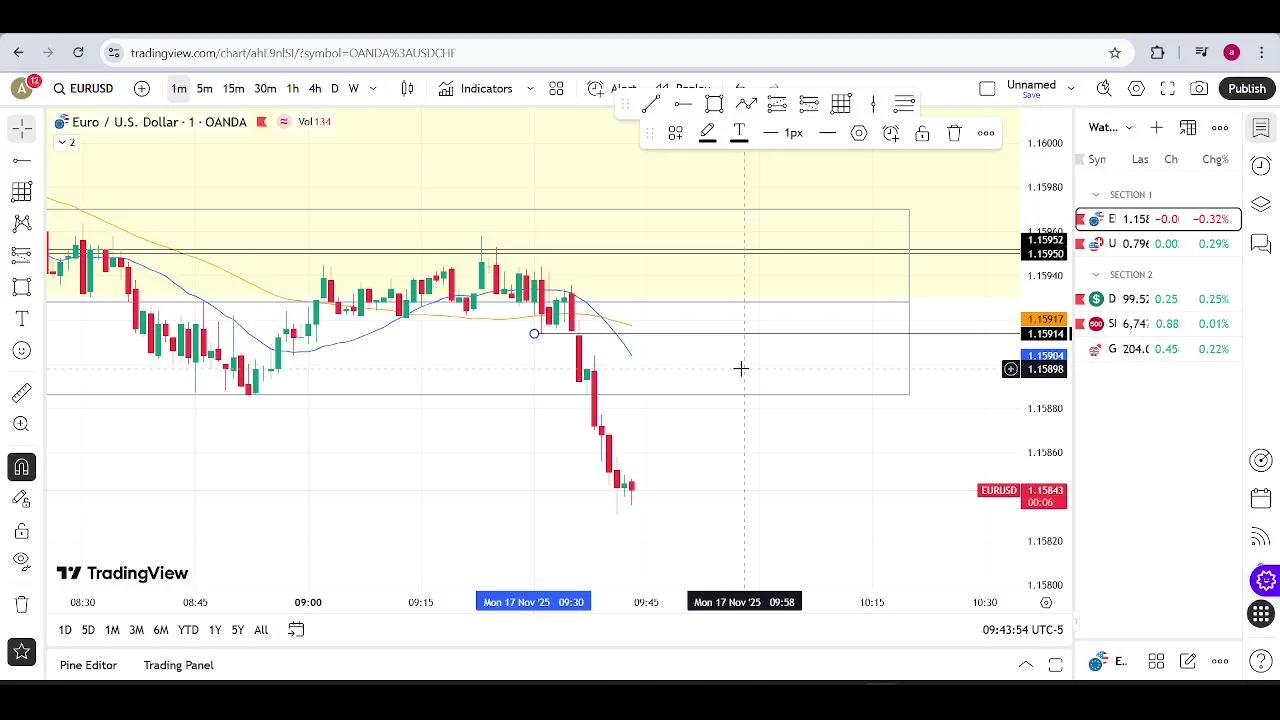Screen dimensions: 1280x720
Task: Open drawing templates in the floating toolbar
Action: pyautogui.click(x=675, y=133)
